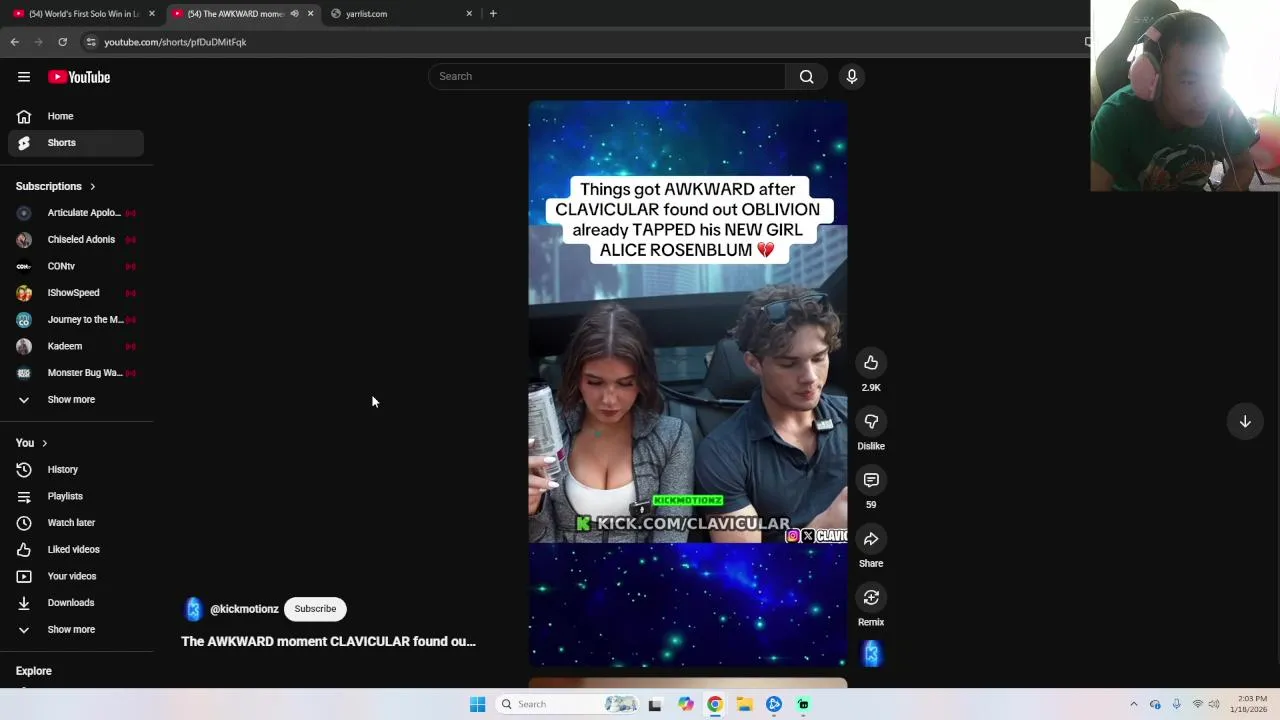Open Articulate Apolo subscription channel

pos(76,213)
